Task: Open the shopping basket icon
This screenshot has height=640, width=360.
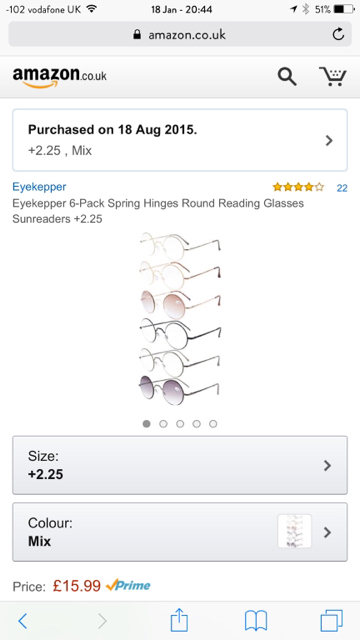Action: 333,77
